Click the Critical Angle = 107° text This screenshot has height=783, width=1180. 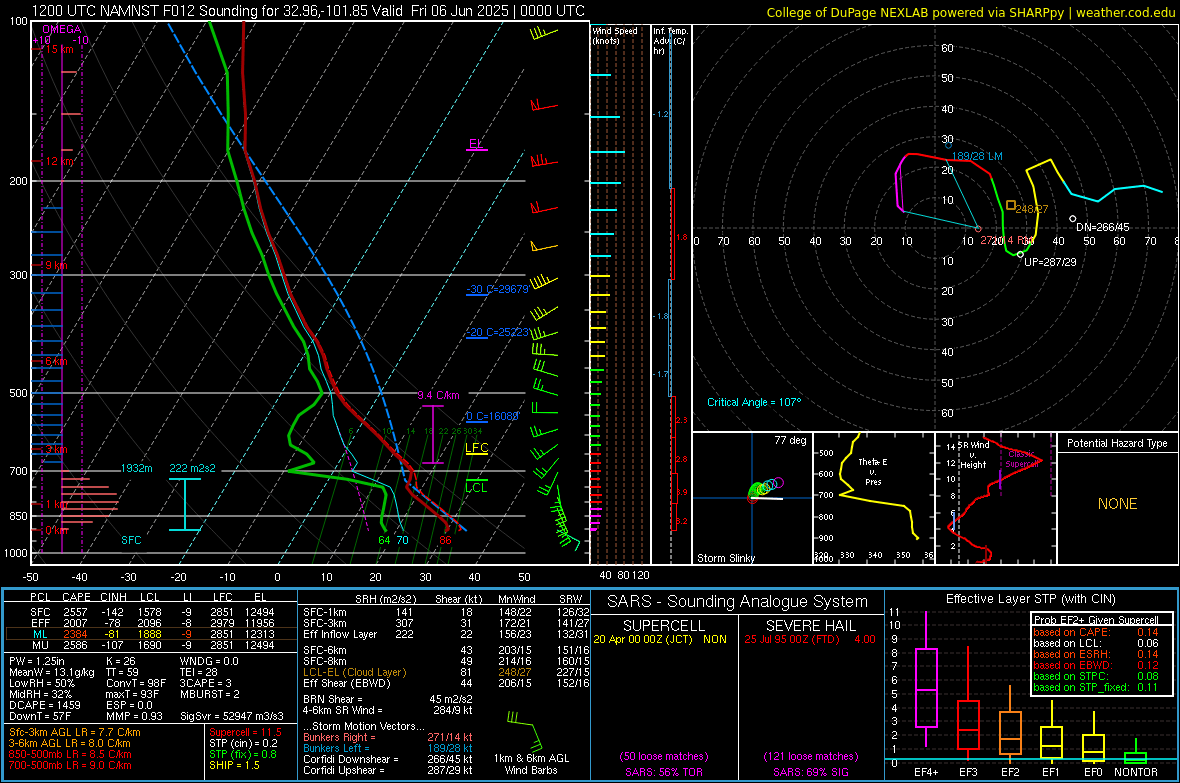coord(754,402)
